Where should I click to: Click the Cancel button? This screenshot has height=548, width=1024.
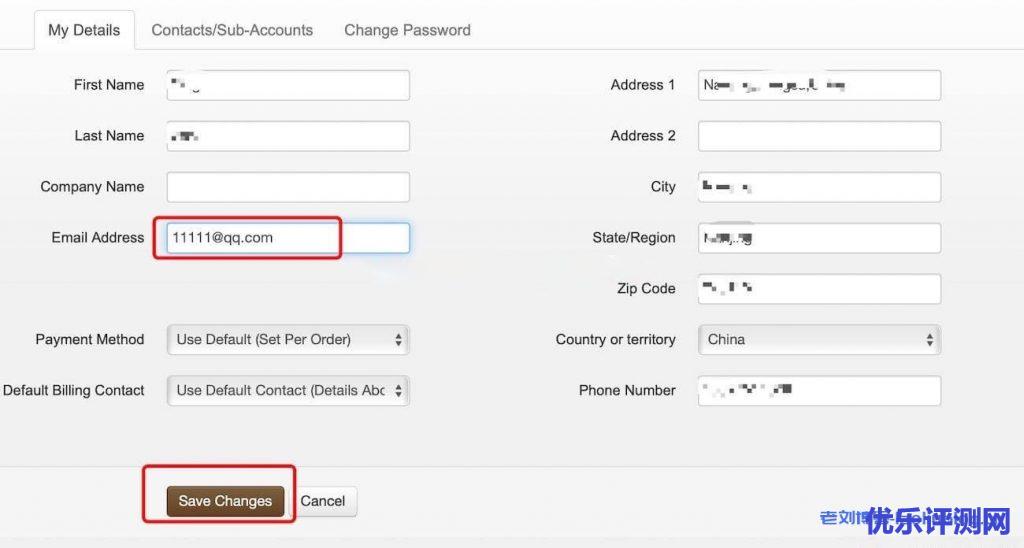323,501
